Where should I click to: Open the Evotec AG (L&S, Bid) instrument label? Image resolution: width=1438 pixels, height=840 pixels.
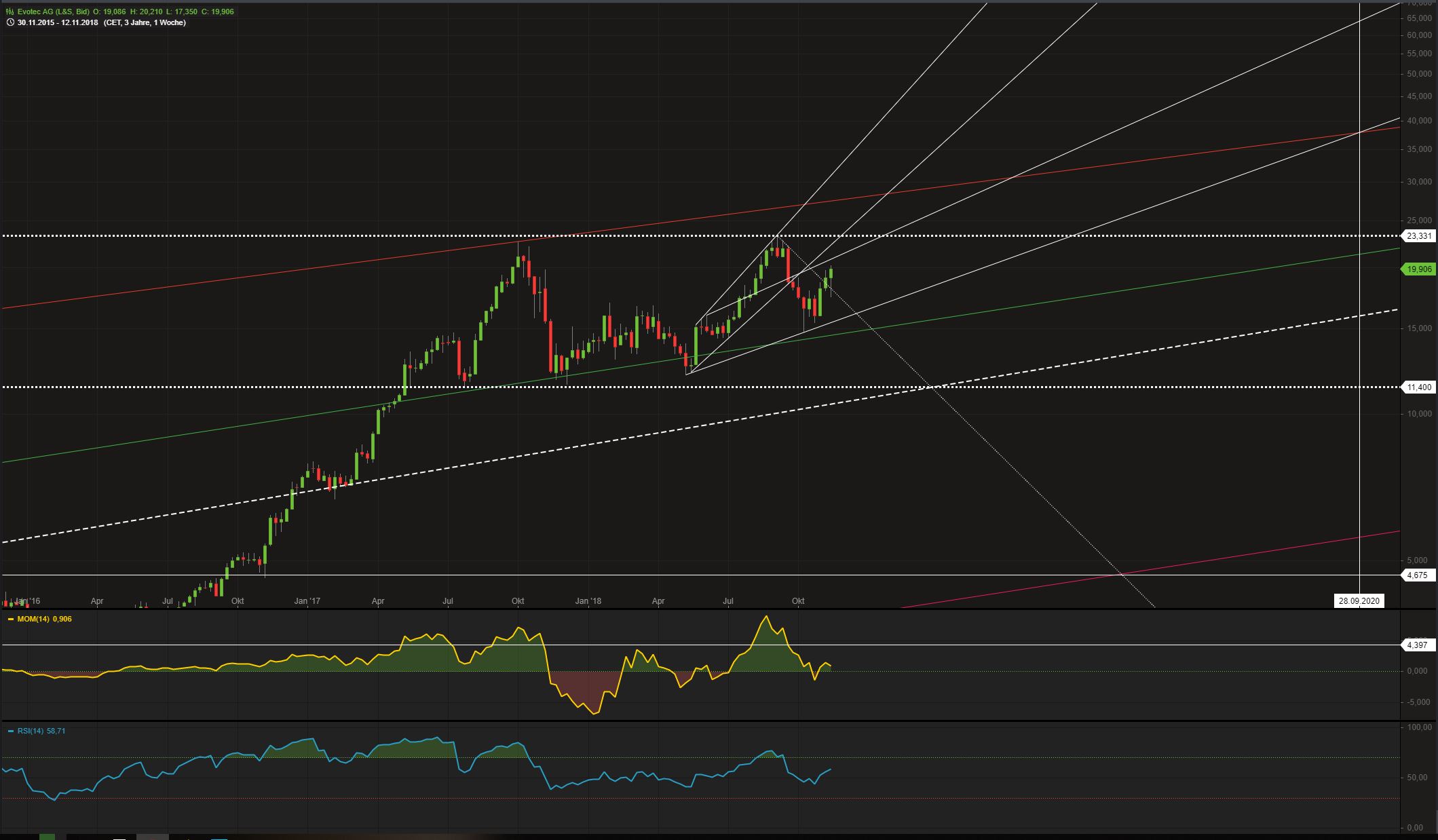pos(54,12)
